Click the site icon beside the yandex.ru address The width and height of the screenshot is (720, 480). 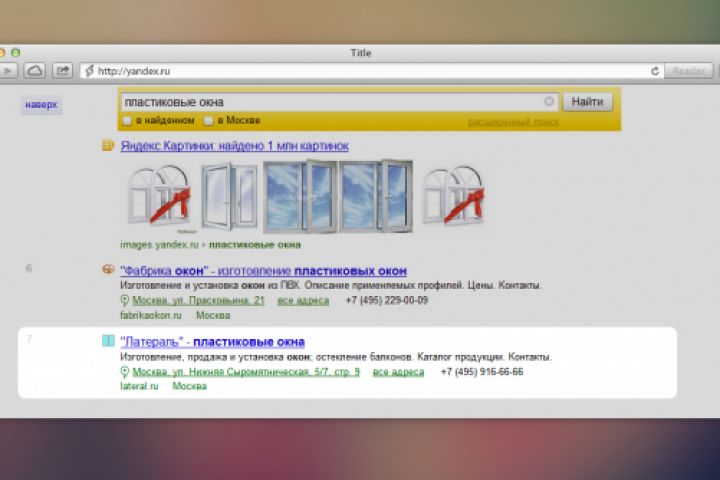pos(90,71)
